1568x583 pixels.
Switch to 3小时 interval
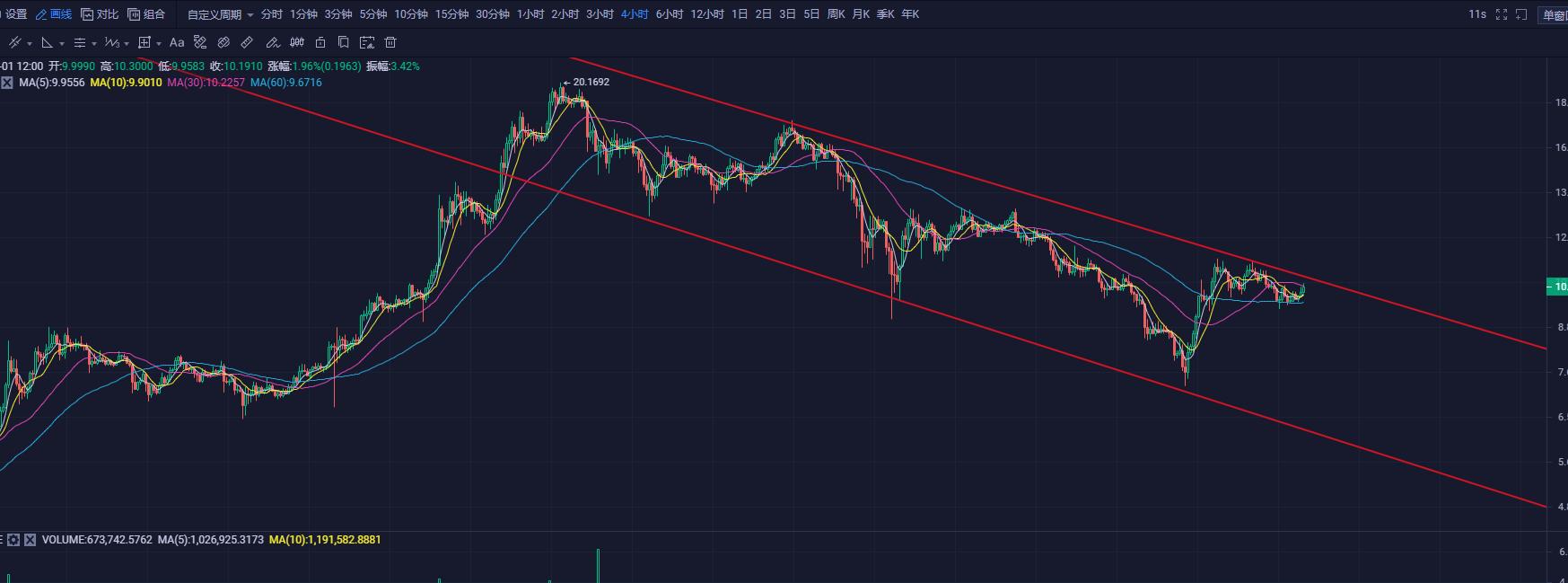(x=600, y=14)
